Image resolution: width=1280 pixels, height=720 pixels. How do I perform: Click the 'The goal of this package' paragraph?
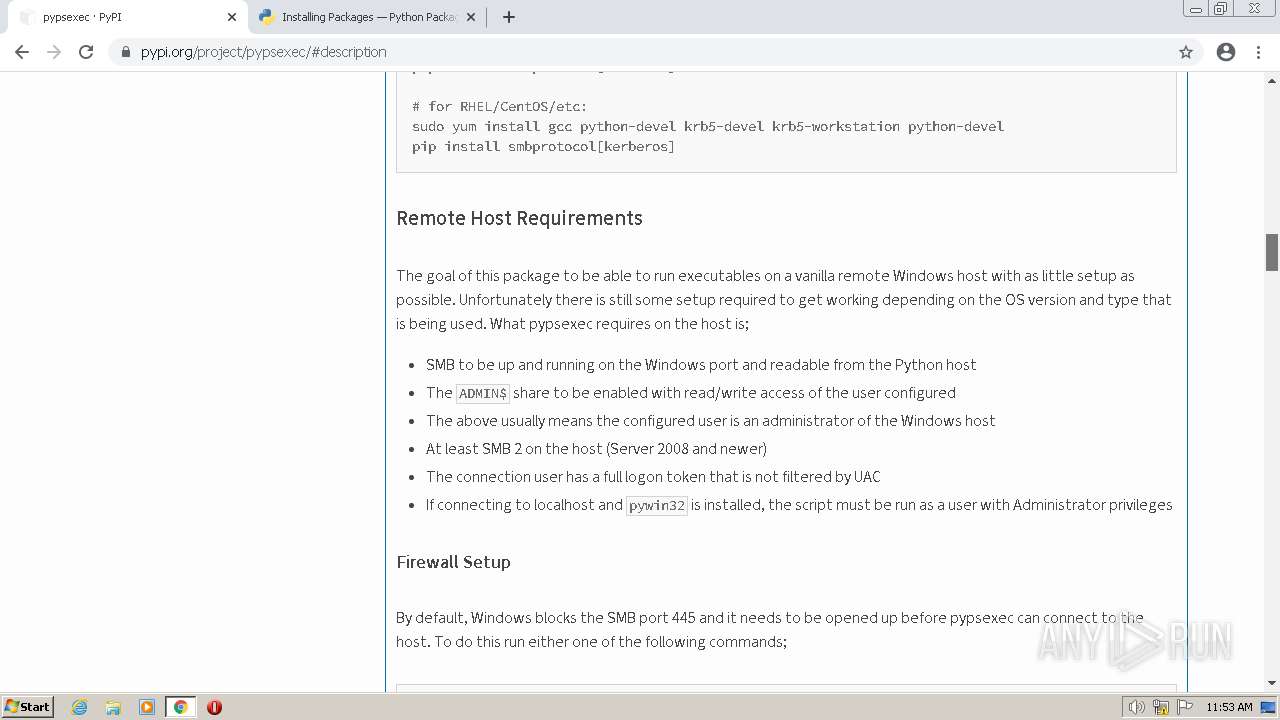point(784,300)
